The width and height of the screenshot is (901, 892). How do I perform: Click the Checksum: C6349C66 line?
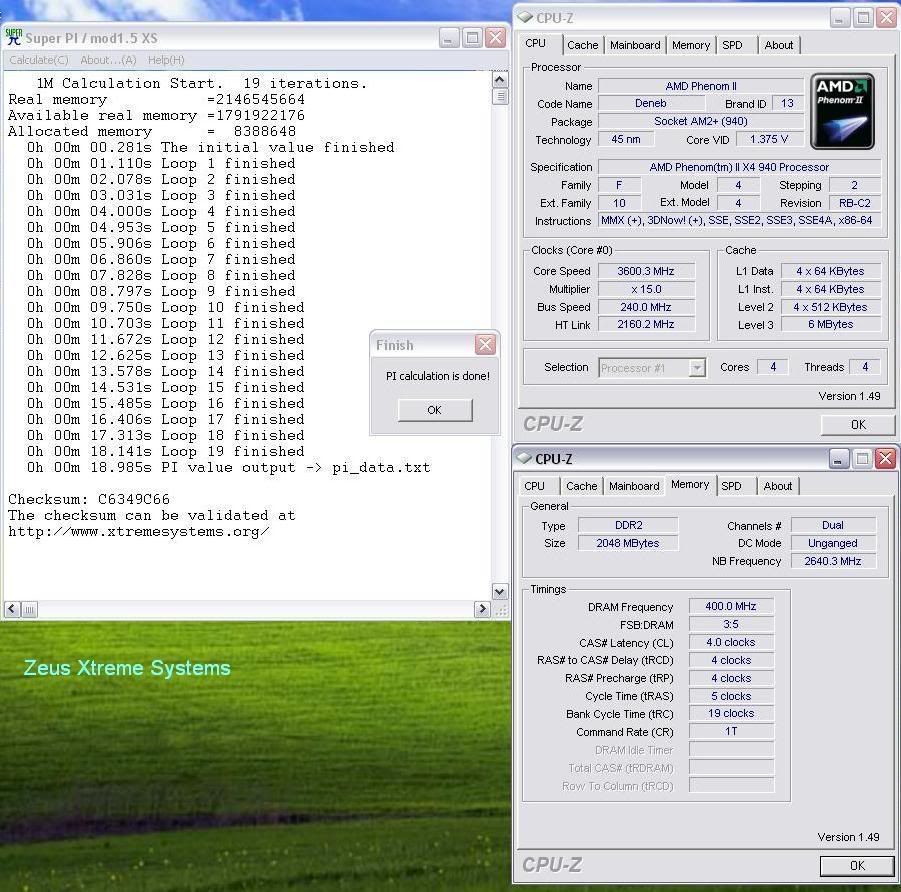89,499
